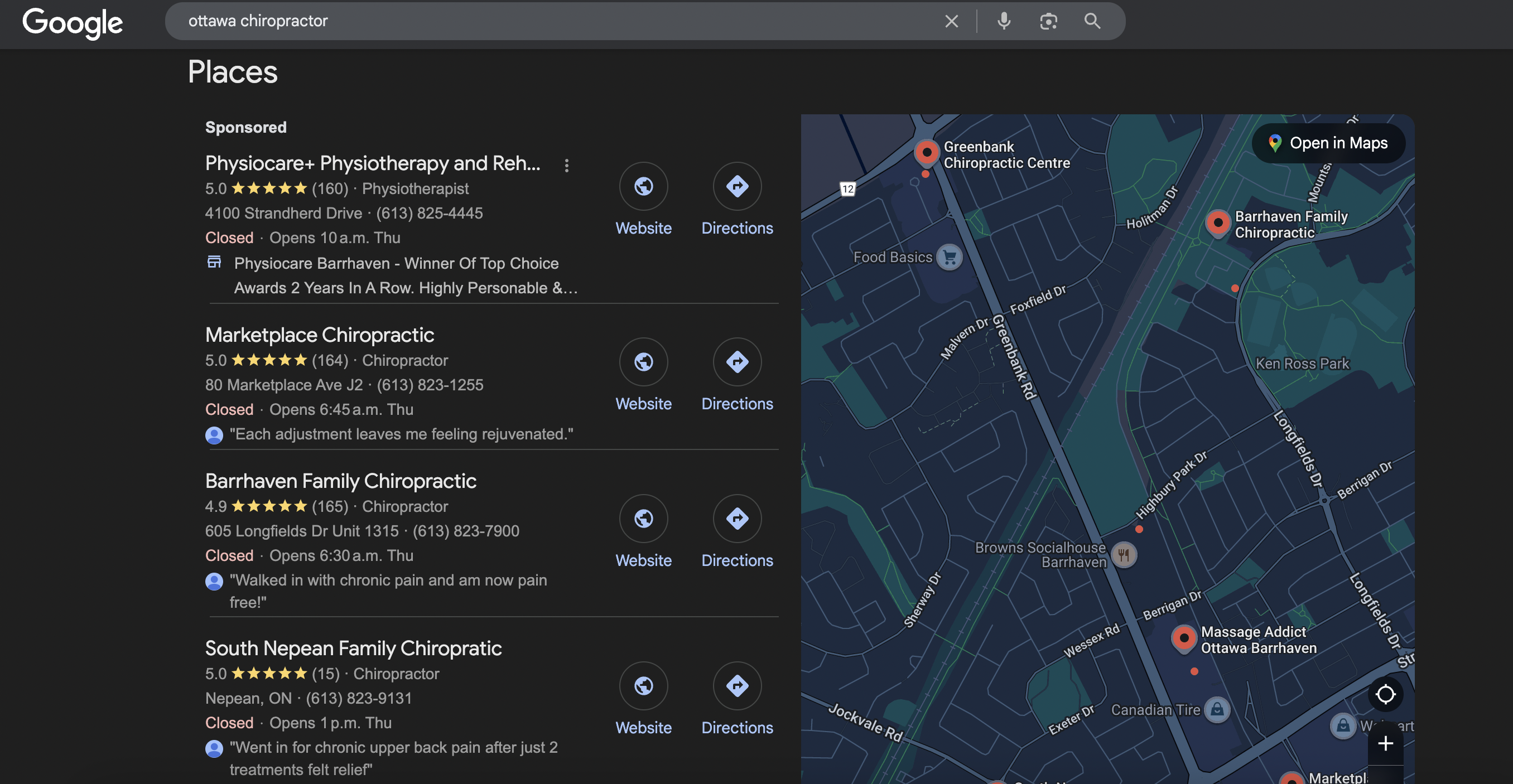
Task: Click Food Basics shopping cart map marker
Action: coord(949,257)
